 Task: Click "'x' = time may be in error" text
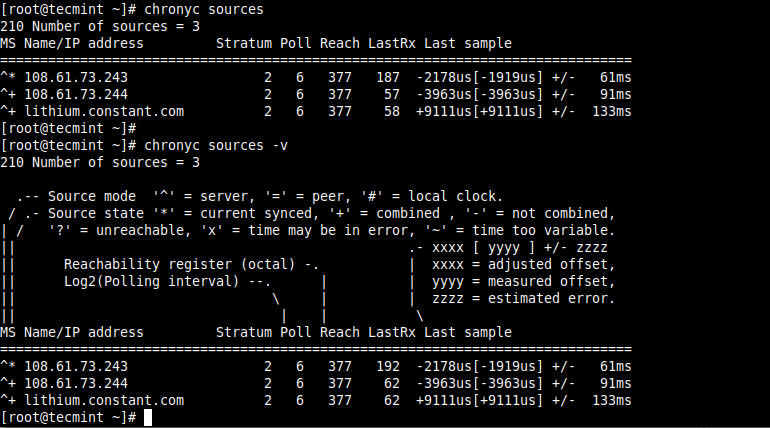point(307,231)
